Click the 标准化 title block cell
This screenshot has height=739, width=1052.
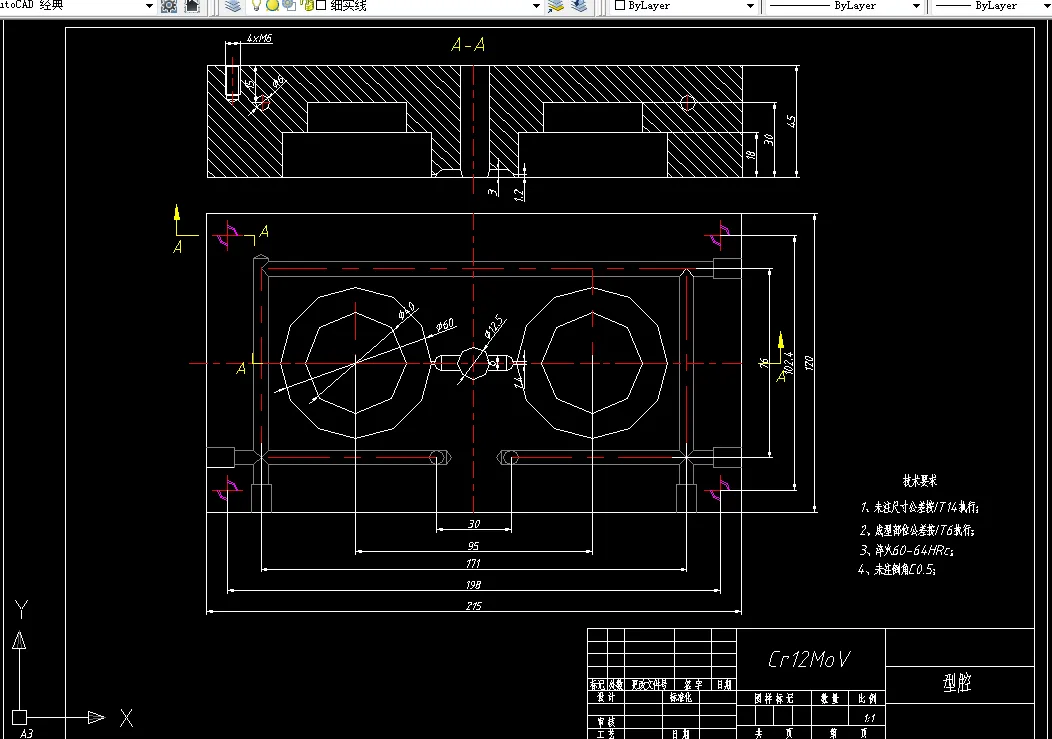pos(681,697)
